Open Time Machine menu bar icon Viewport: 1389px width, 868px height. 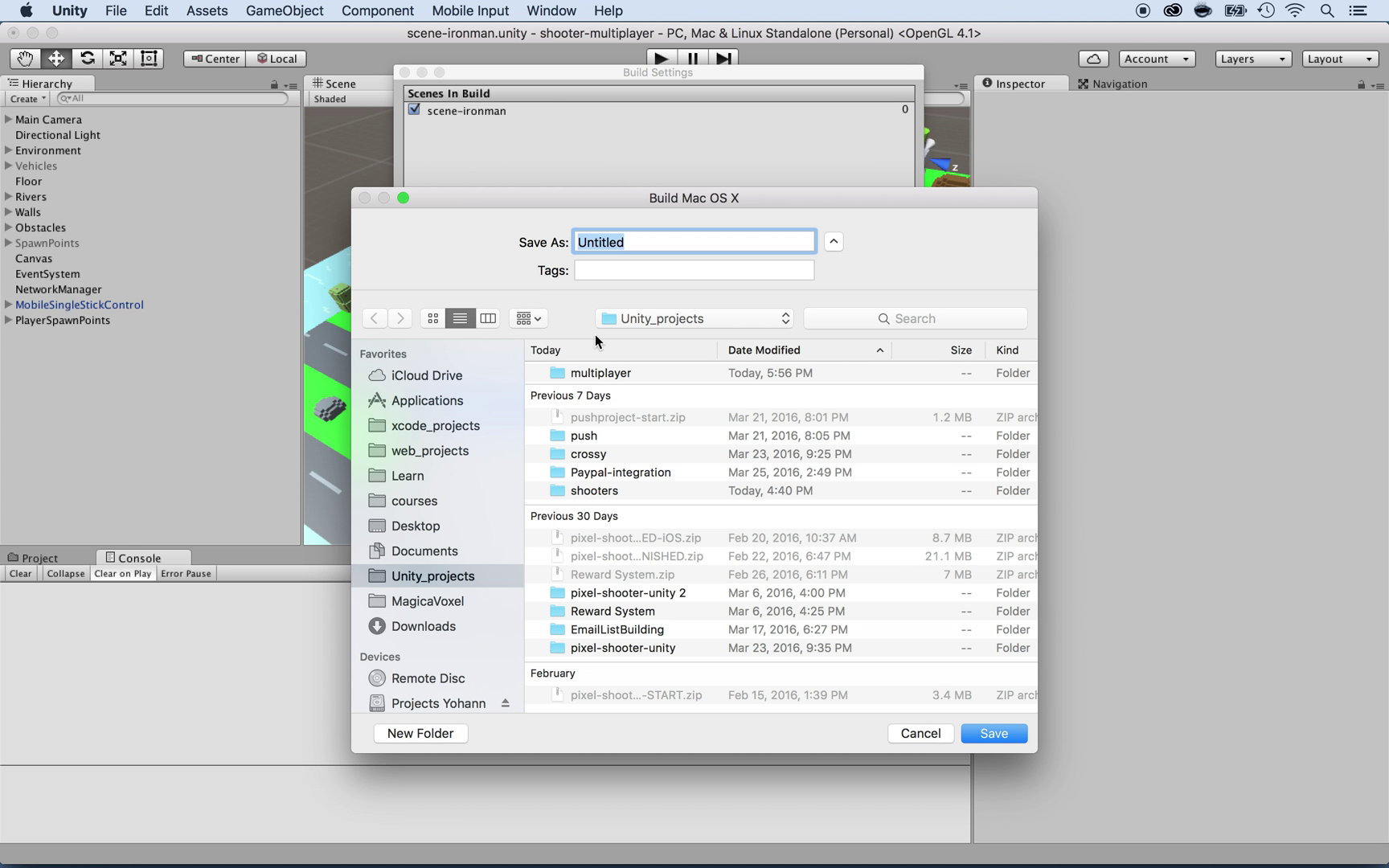tap(1266, 10)
